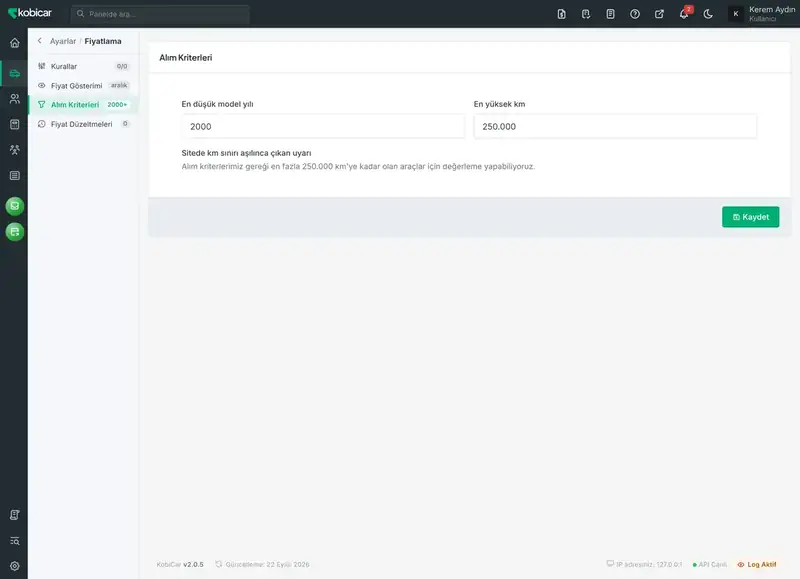The image size is (800, 579).
Task: Click the aralık badge on Fiyat Gösterimi
Action: coord(119,85)
